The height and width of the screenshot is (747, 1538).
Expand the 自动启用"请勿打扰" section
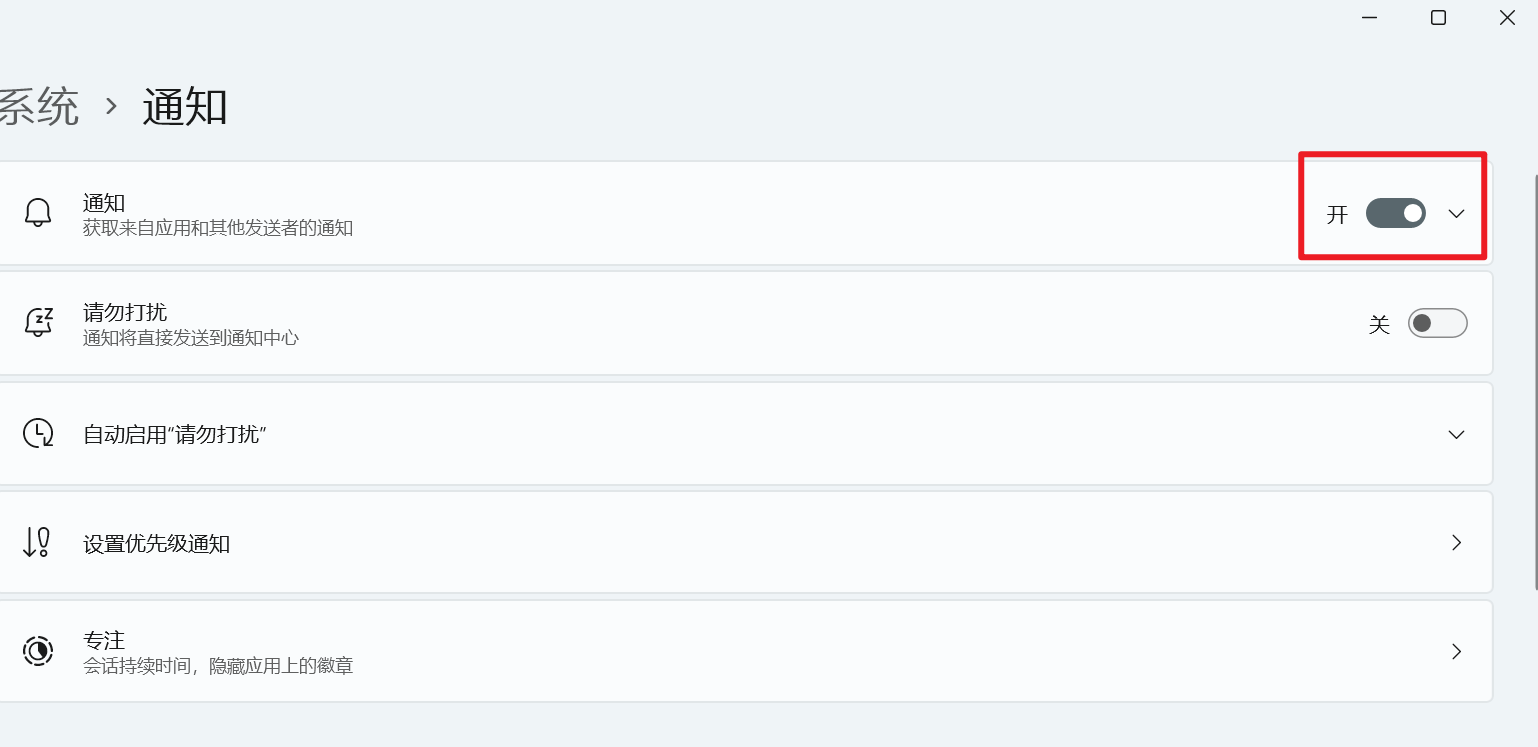pyautogui.click(x=1456, y=434)
